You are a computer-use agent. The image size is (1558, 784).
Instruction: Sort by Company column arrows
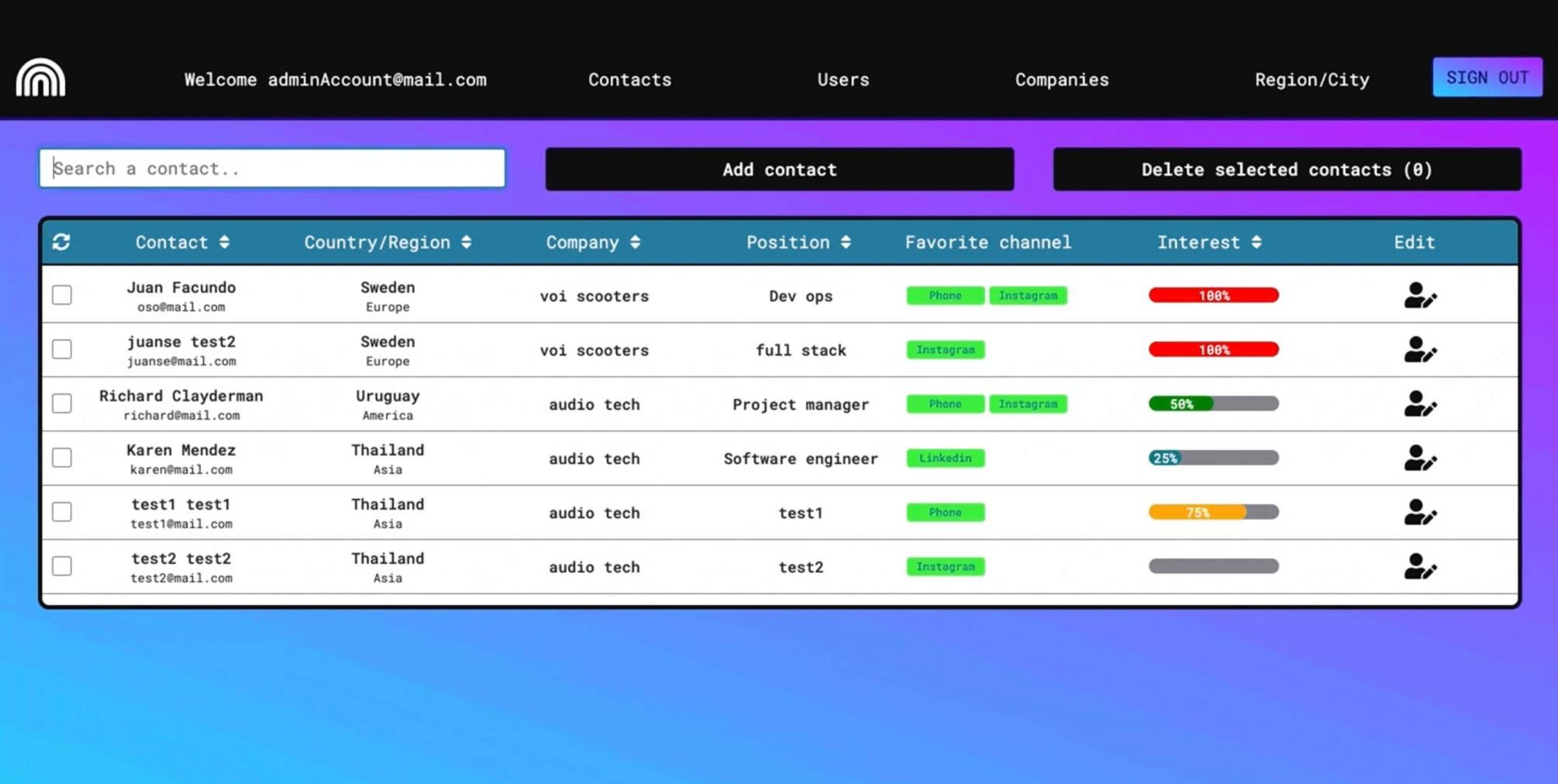click(x=635, y=242)
